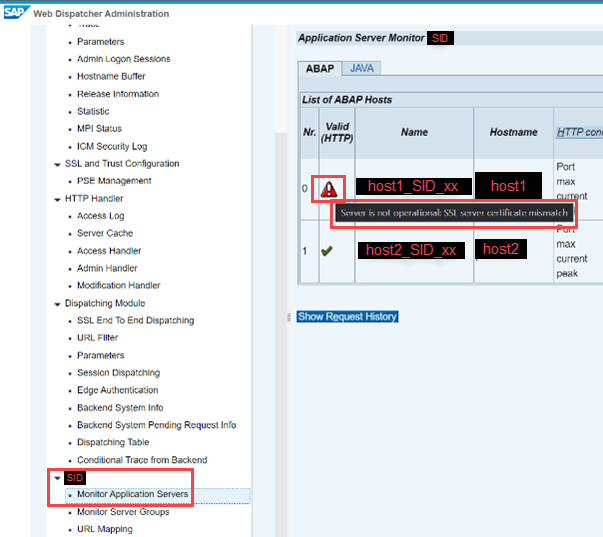Collapse the HTTP Handler section
Viewport: 603px width, 537px height.
pos(57,199)
